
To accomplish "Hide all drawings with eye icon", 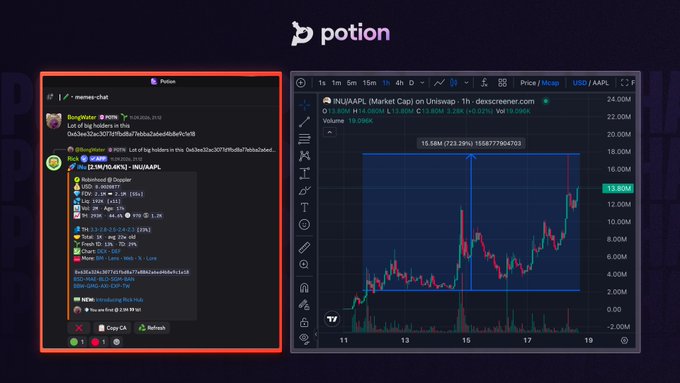I will pyautogui.click(x=304, y=338).
